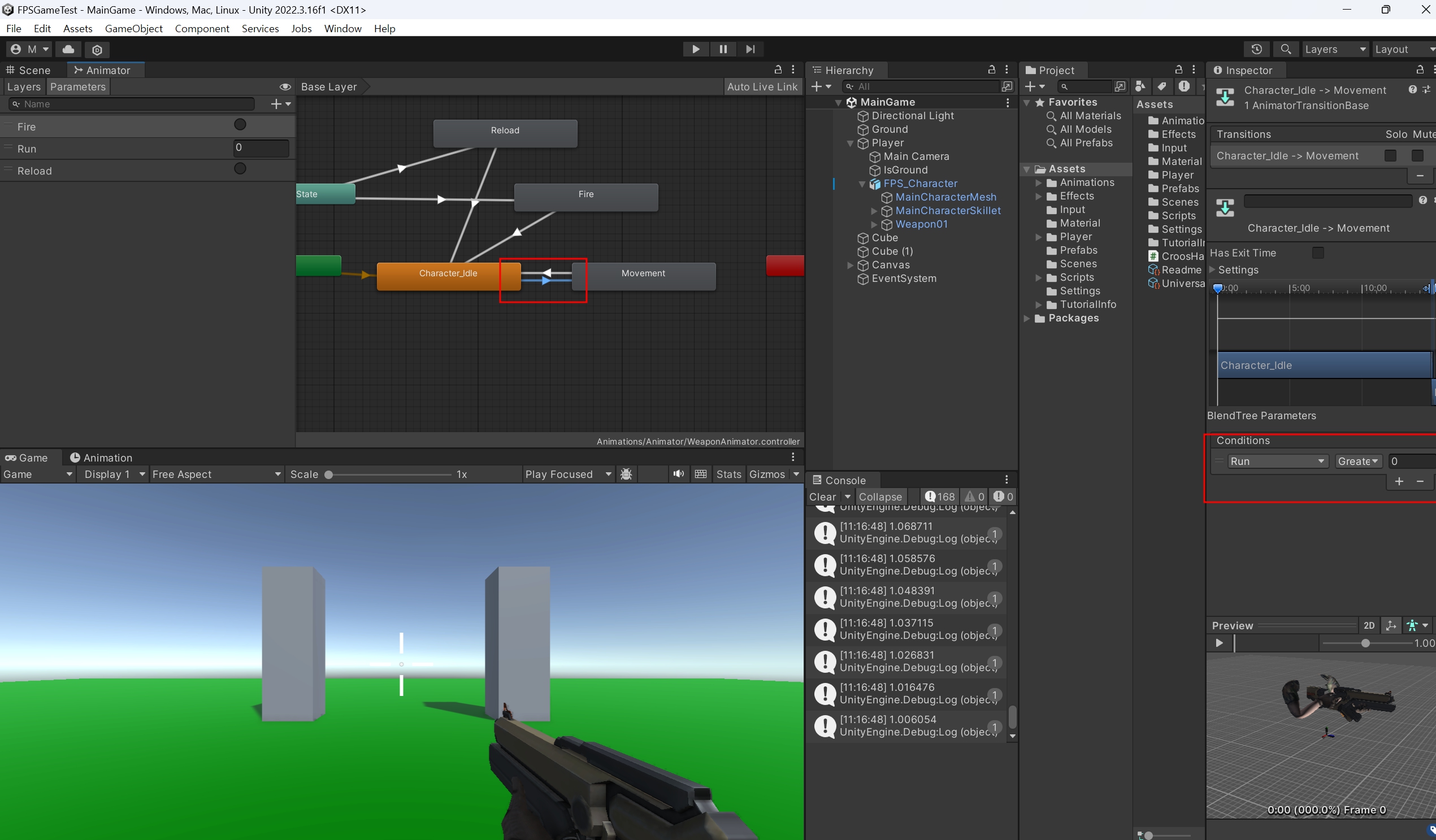The image size is (1436, 840).
Task: Toggle the Fire trigger parameter radio
Action: coord(240,124)
